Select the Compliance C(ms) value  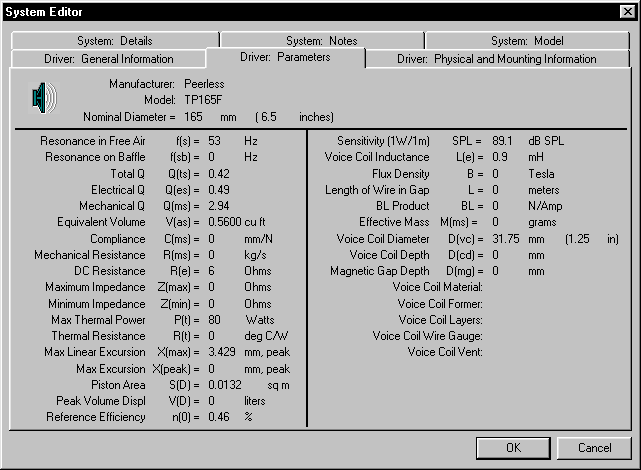pos(211,239)
